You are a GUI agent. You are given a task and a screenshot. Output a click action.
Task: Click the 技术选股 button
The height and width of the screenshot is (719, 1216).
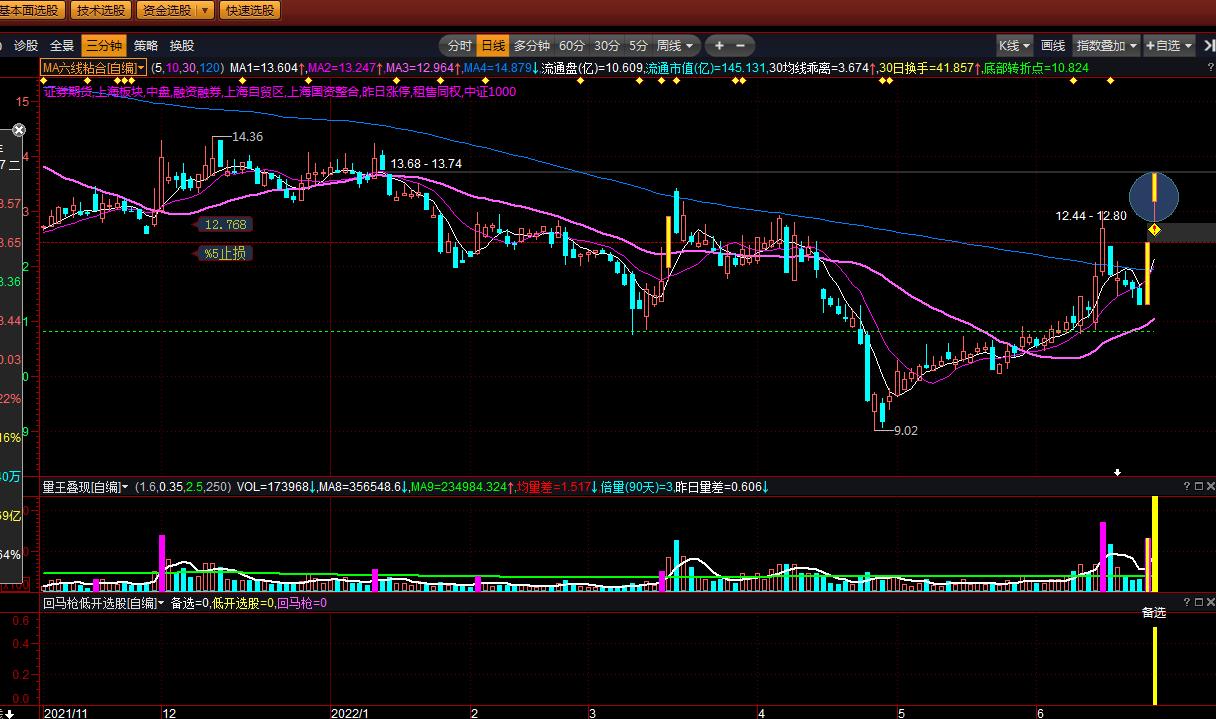(101, 10)
